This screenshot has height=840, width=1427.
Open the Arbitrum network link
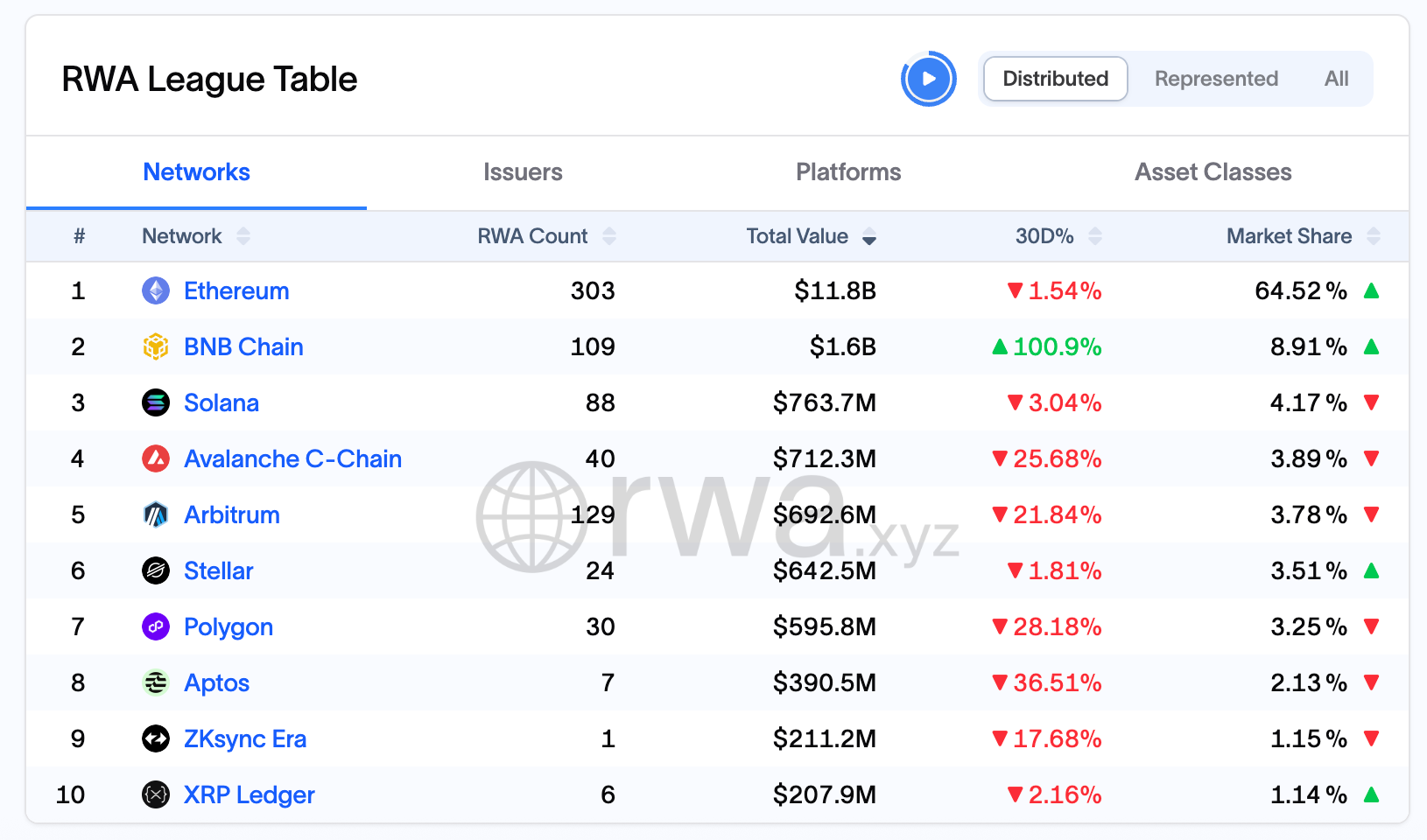[x=232, y=514]
